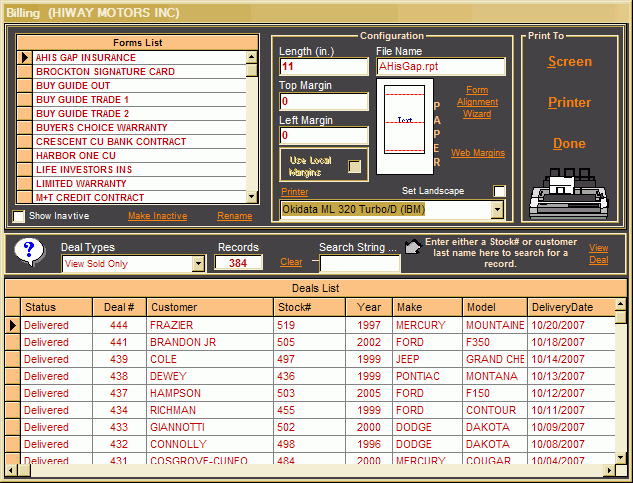Select LIFE INVESTORS INS form
Image resolution: width=633 pixels, height=483 pixels.
[x=139, y=170]
